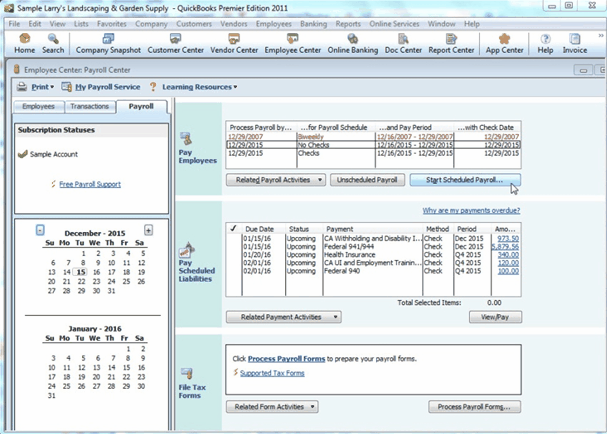Open the Vendor Center icon
The image size is (607, 434).
[234, 38]
